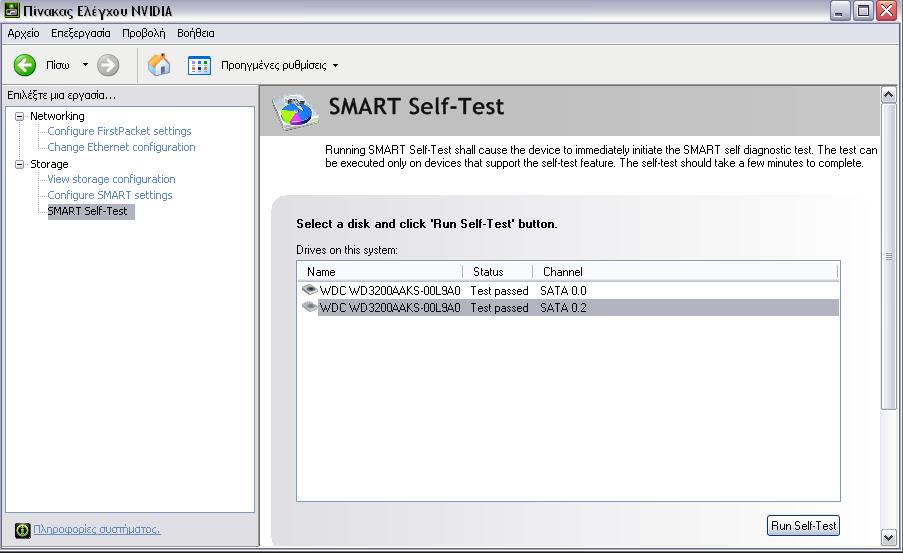
Task: Click the Test passed status for SATA 0.0
Action: click(499, 291)
